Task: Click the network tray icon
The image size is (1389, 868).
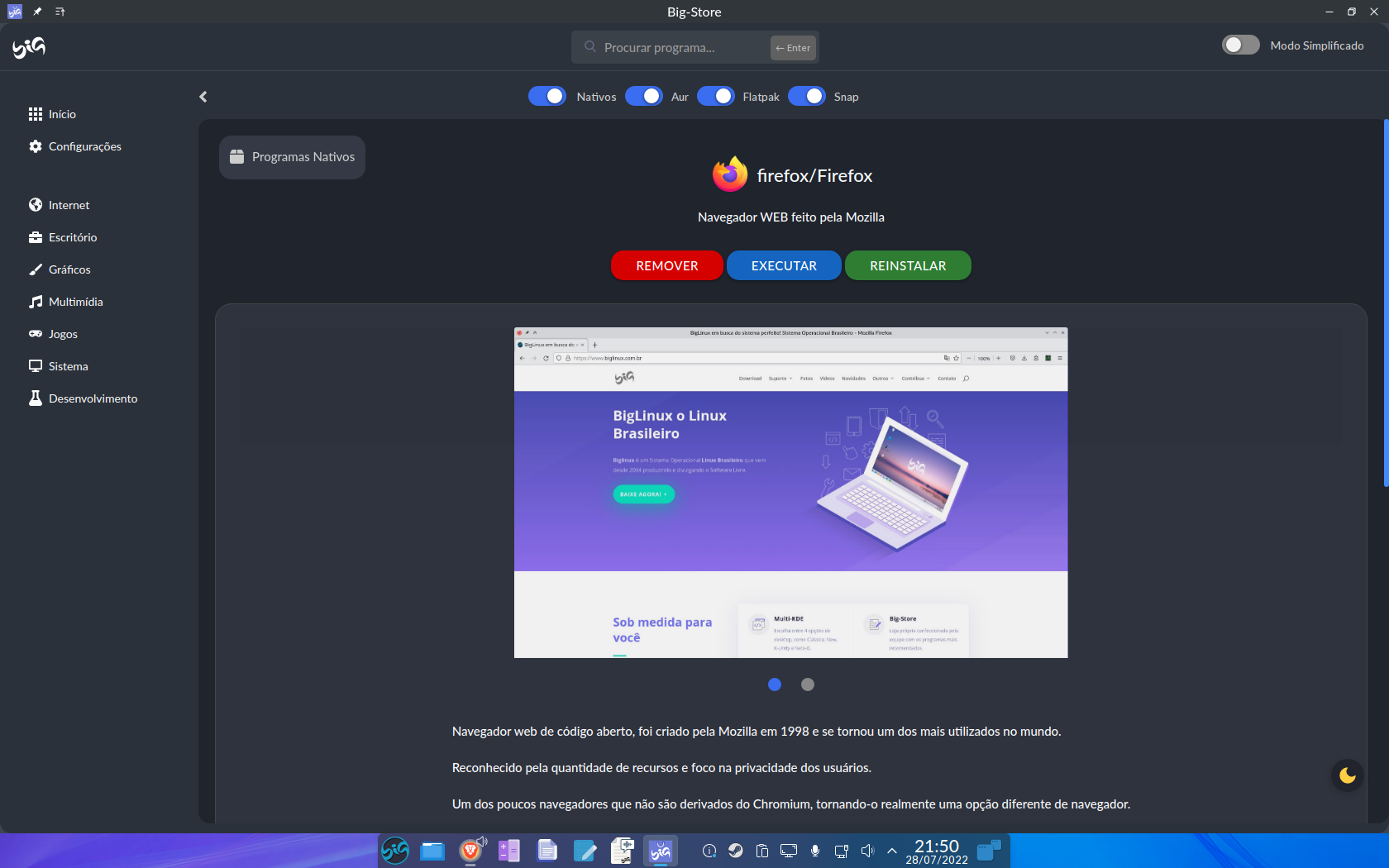Action: [x=842, y=851]
